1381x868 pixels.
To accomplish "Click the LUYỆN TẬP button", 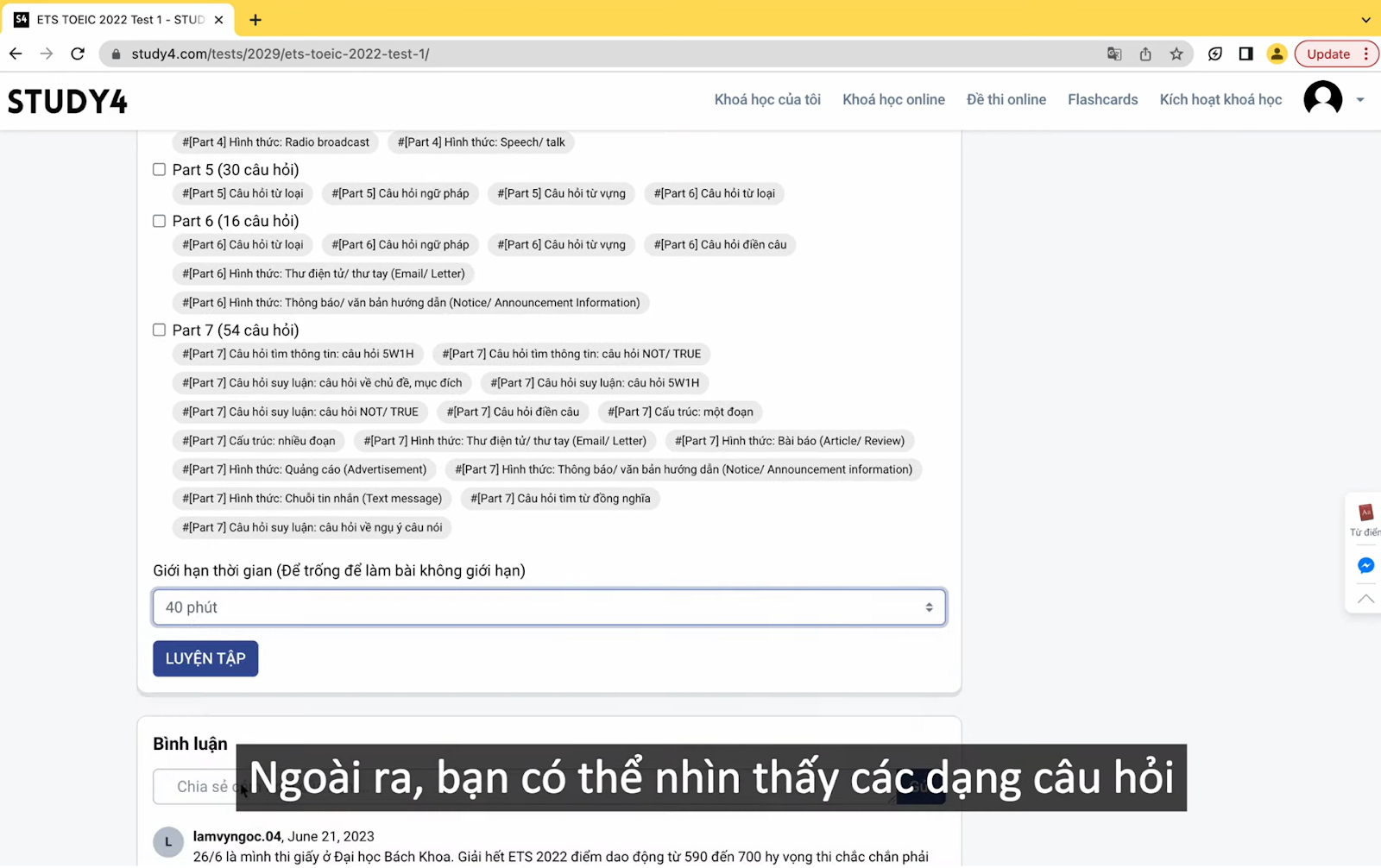I will [x=205, y=658].
